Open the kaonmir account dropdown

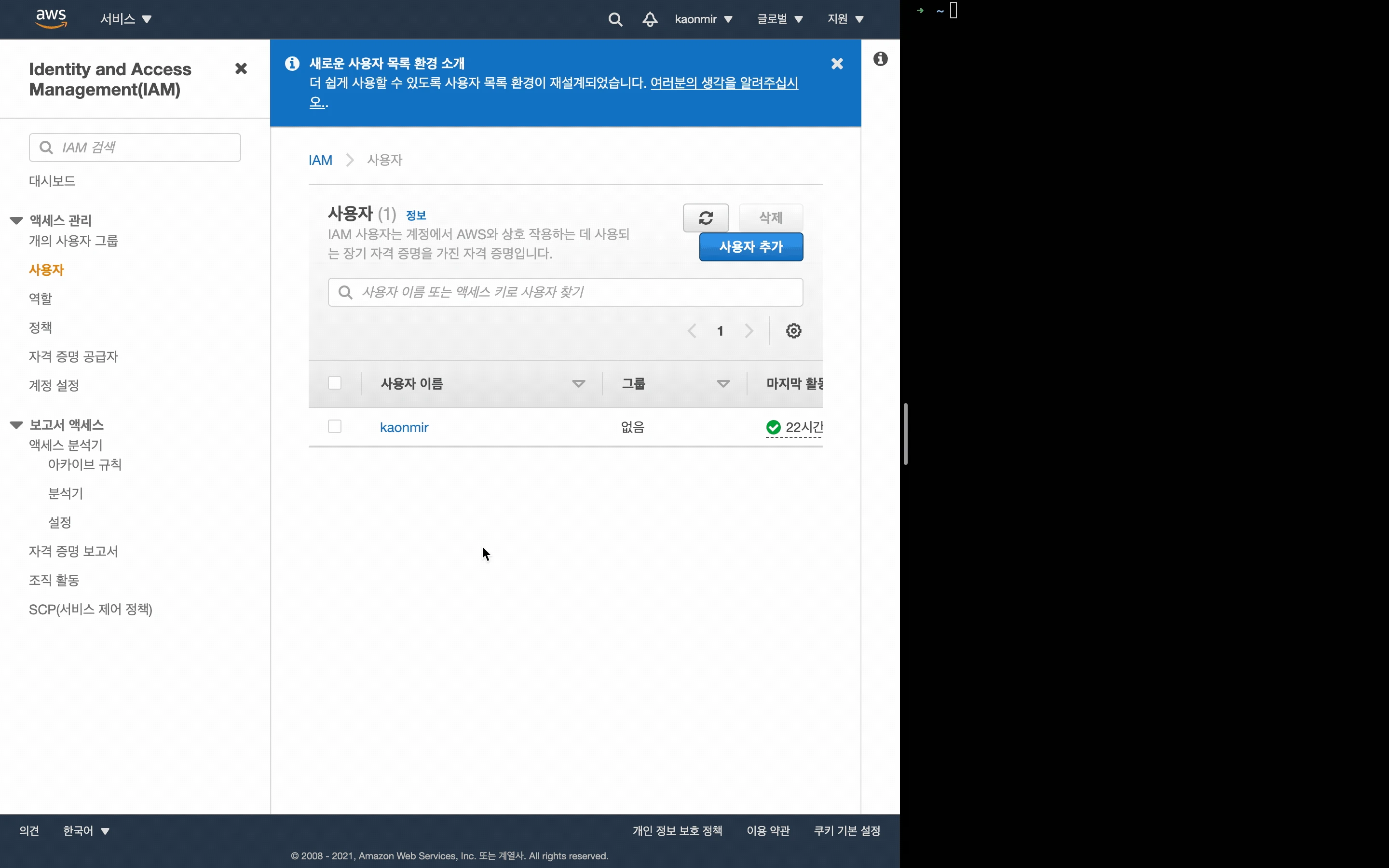pyautogui.click(x=704, y=19)
